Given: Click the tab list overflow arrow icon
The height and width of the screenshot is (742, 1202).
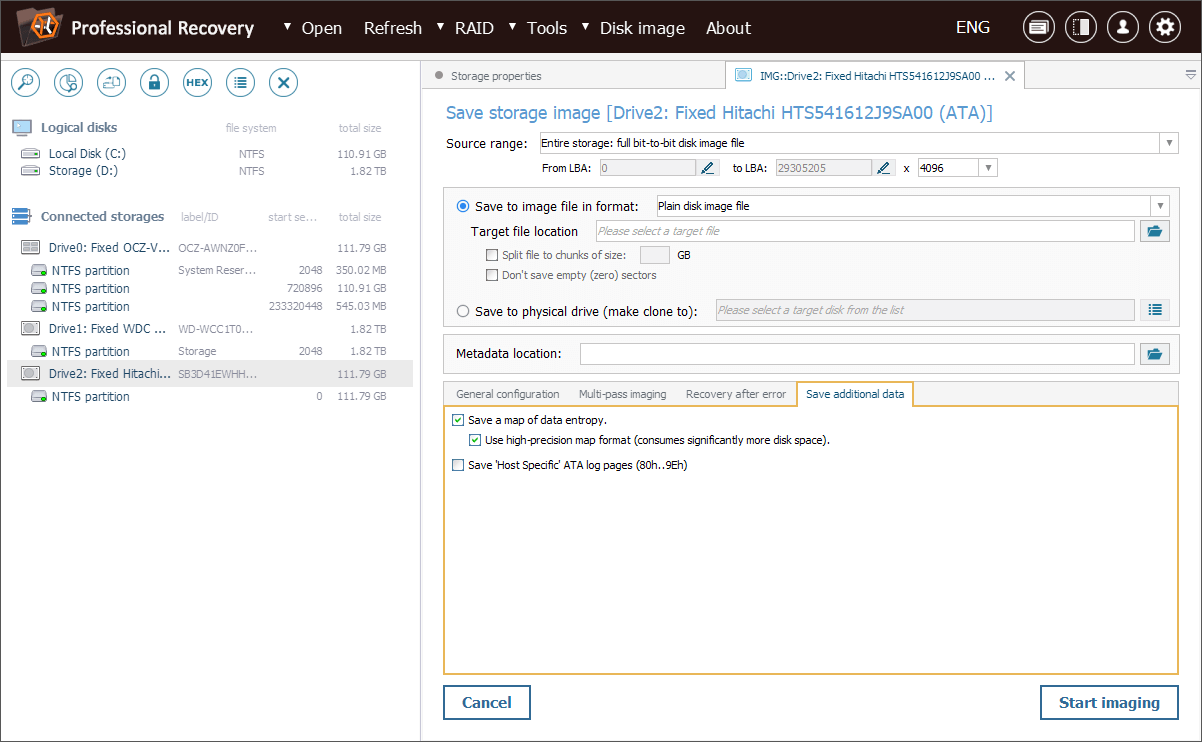Looking at the screenshot, I should [x=1190, y=75].
